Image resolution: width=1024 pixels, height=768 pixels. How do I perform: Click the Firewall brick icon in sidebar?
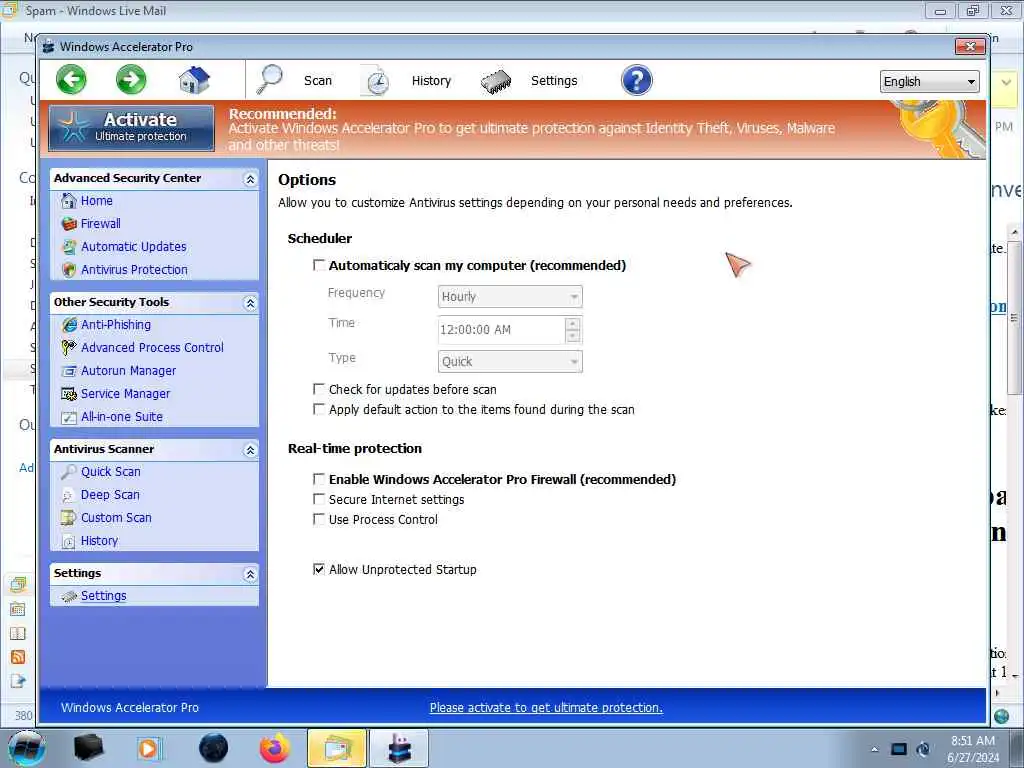coord(69,224)
